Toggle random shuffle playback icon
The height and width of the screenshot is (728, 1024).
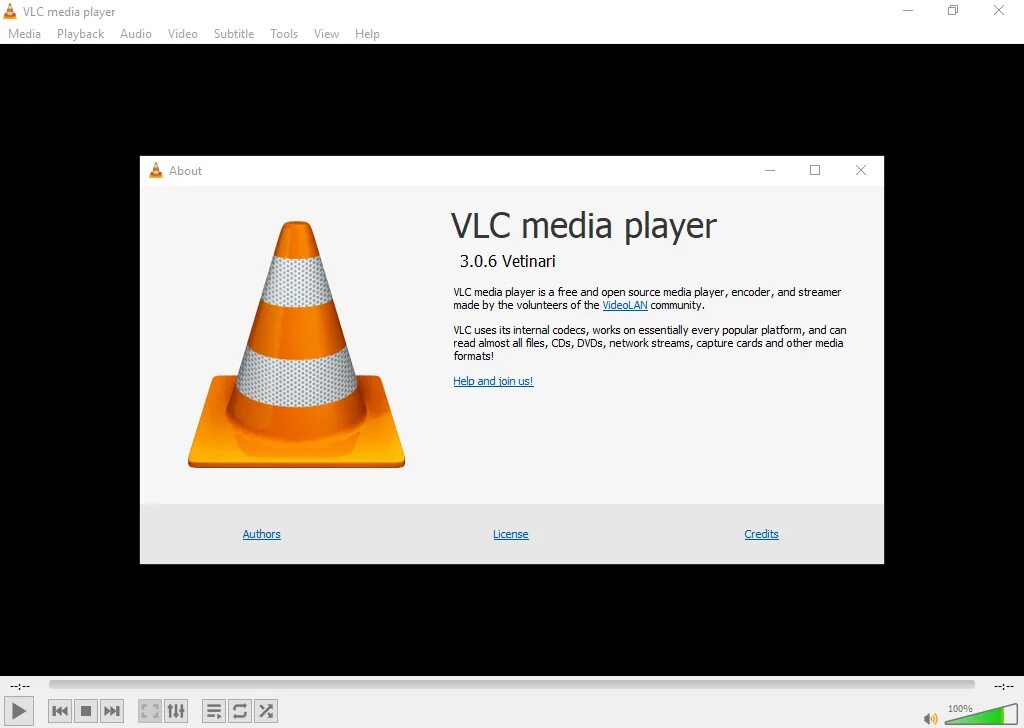[x=266, y=711]
